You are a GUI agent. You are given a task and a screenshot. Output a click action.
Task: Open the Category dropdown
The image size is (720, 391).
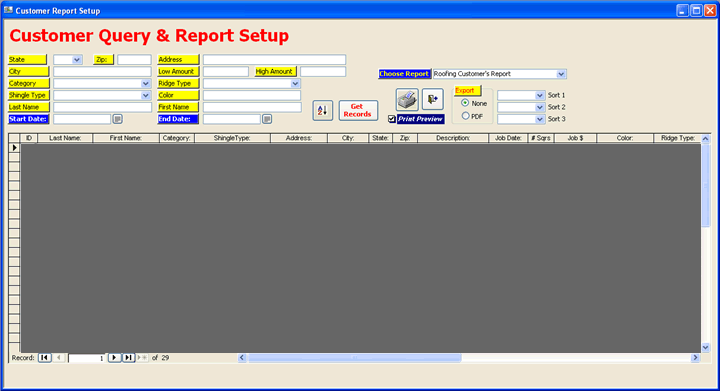(146, 84)
